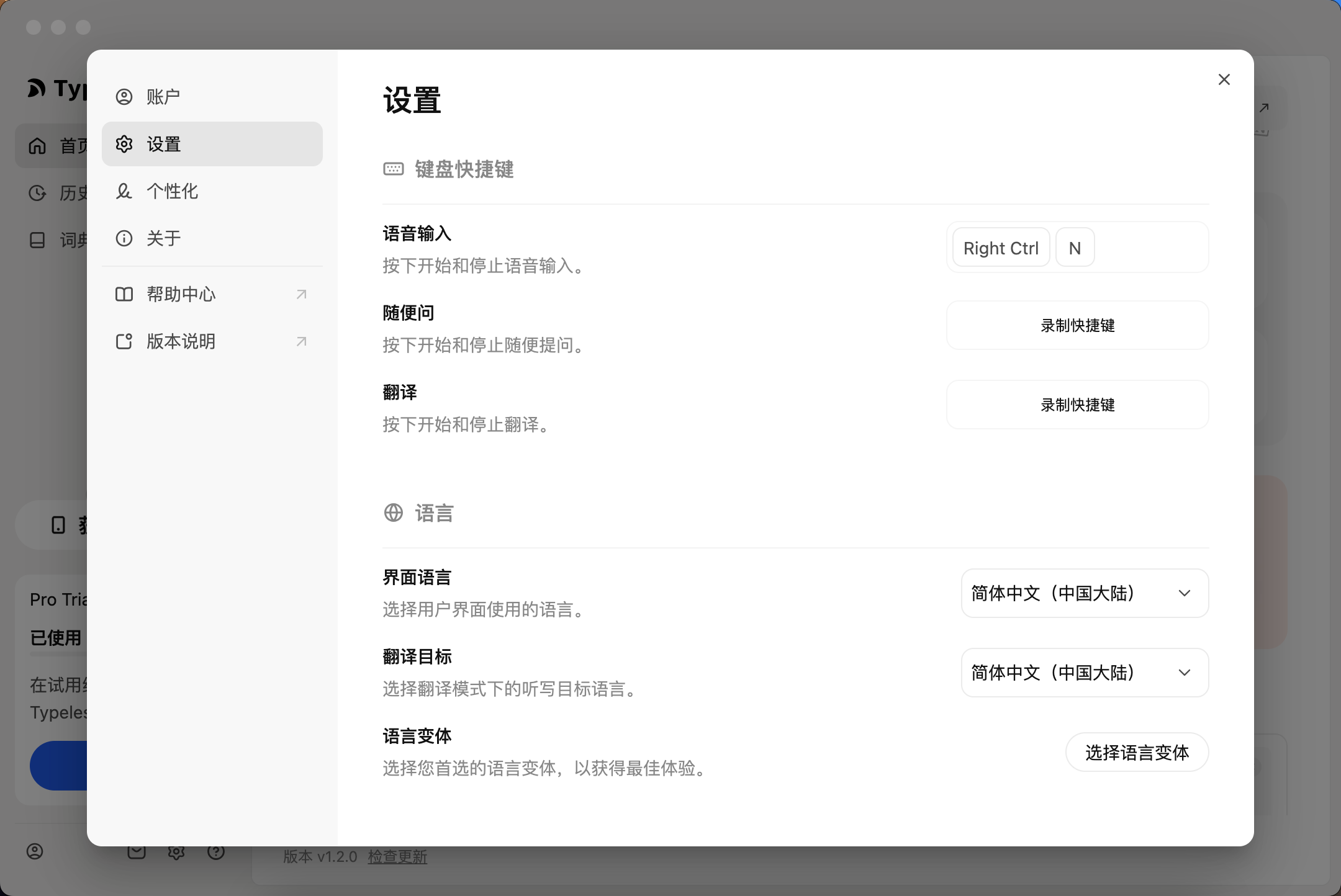Click the Help Center book icon
Viewport: 1341px width, 896px height.
coord(124,294)
